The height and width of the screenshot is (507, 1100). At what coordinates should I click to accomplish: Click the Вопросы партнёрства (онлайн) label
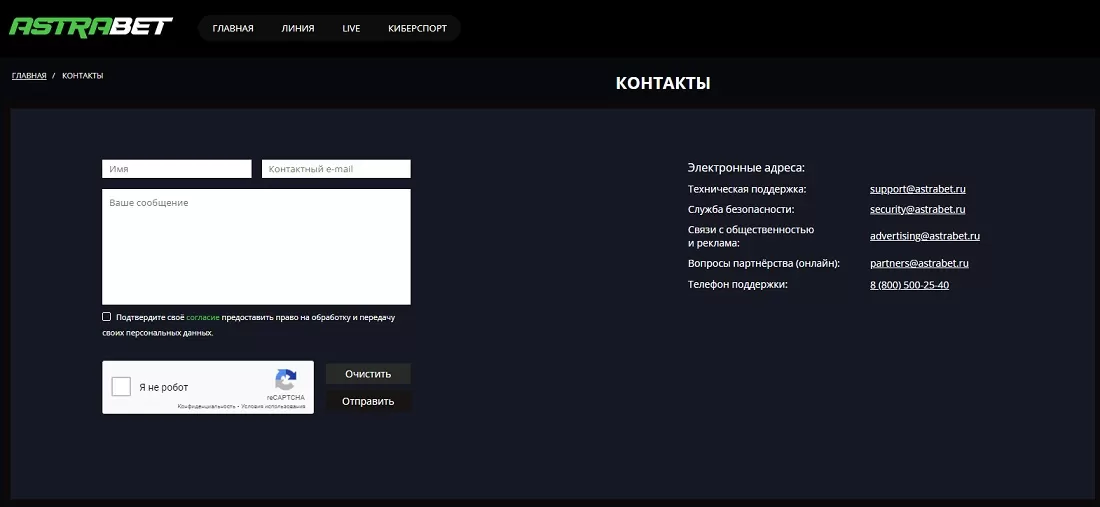764,264
